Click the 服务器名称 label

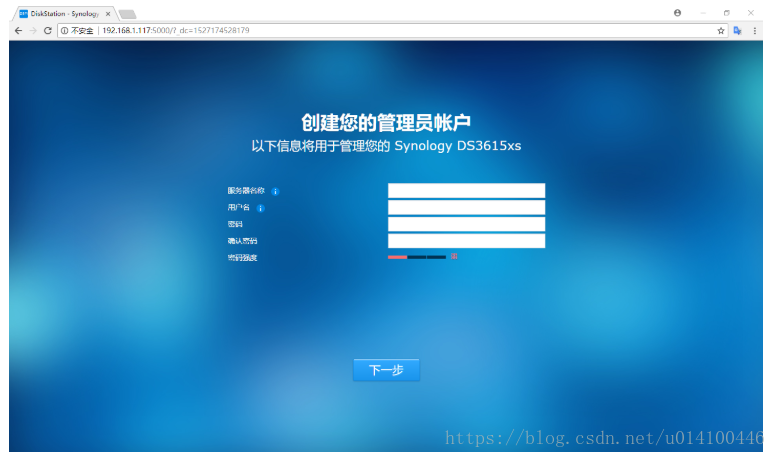click(246, 191)
